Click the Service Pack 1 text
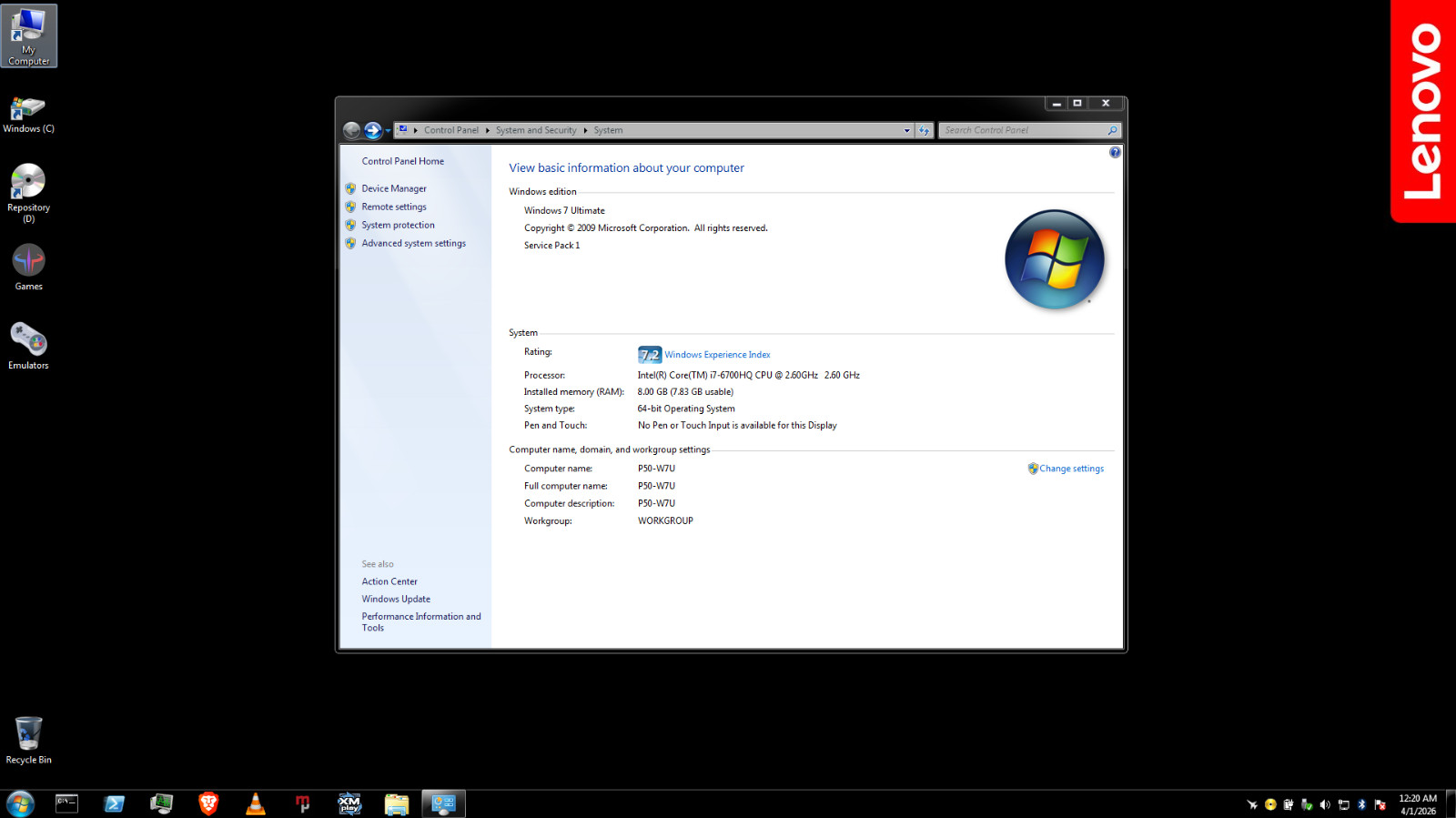 [551, 246]
